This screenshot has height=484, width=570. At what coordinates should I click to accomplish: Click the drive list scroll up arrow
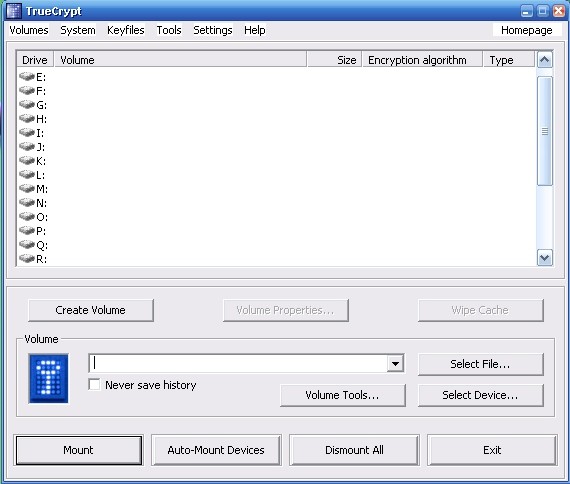pyautogui.click(x=545, y=60)
